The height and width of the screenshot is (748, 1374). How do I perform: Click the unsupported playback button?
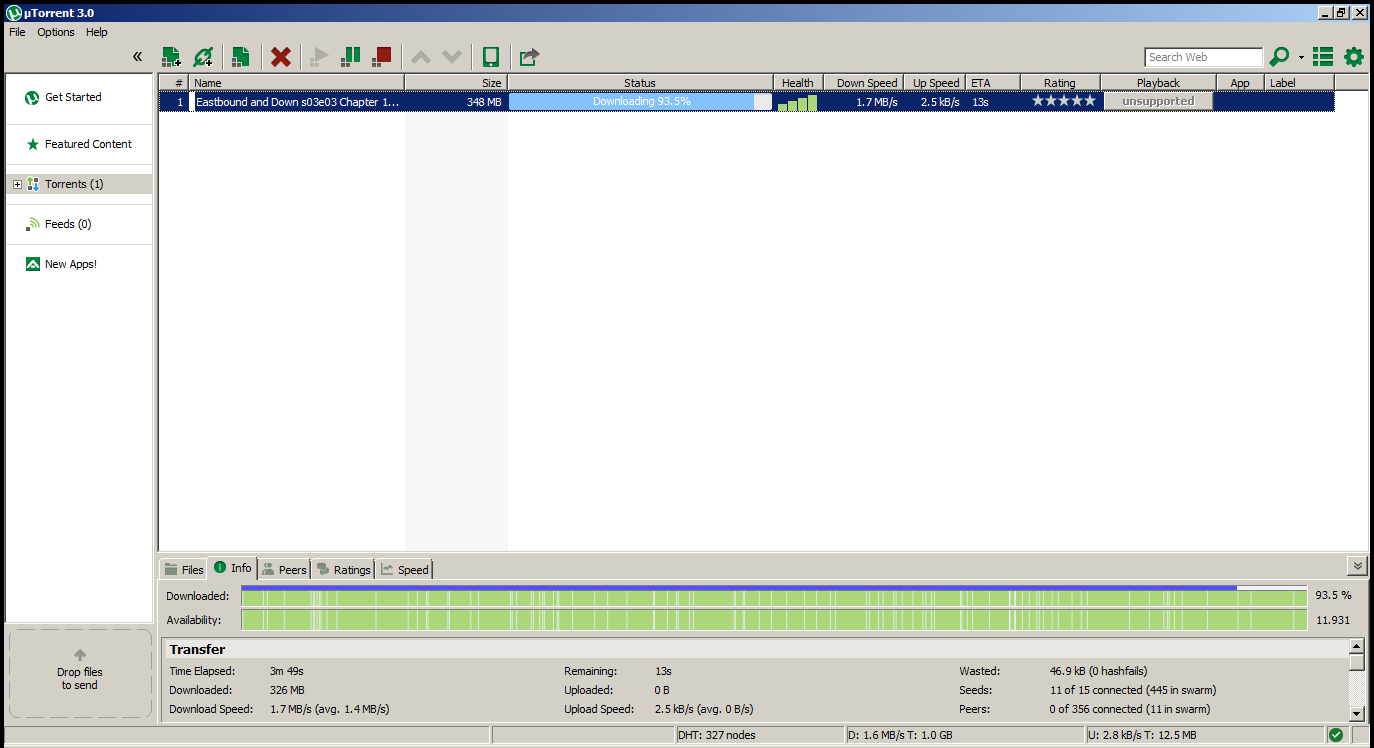pos(1158,101)
